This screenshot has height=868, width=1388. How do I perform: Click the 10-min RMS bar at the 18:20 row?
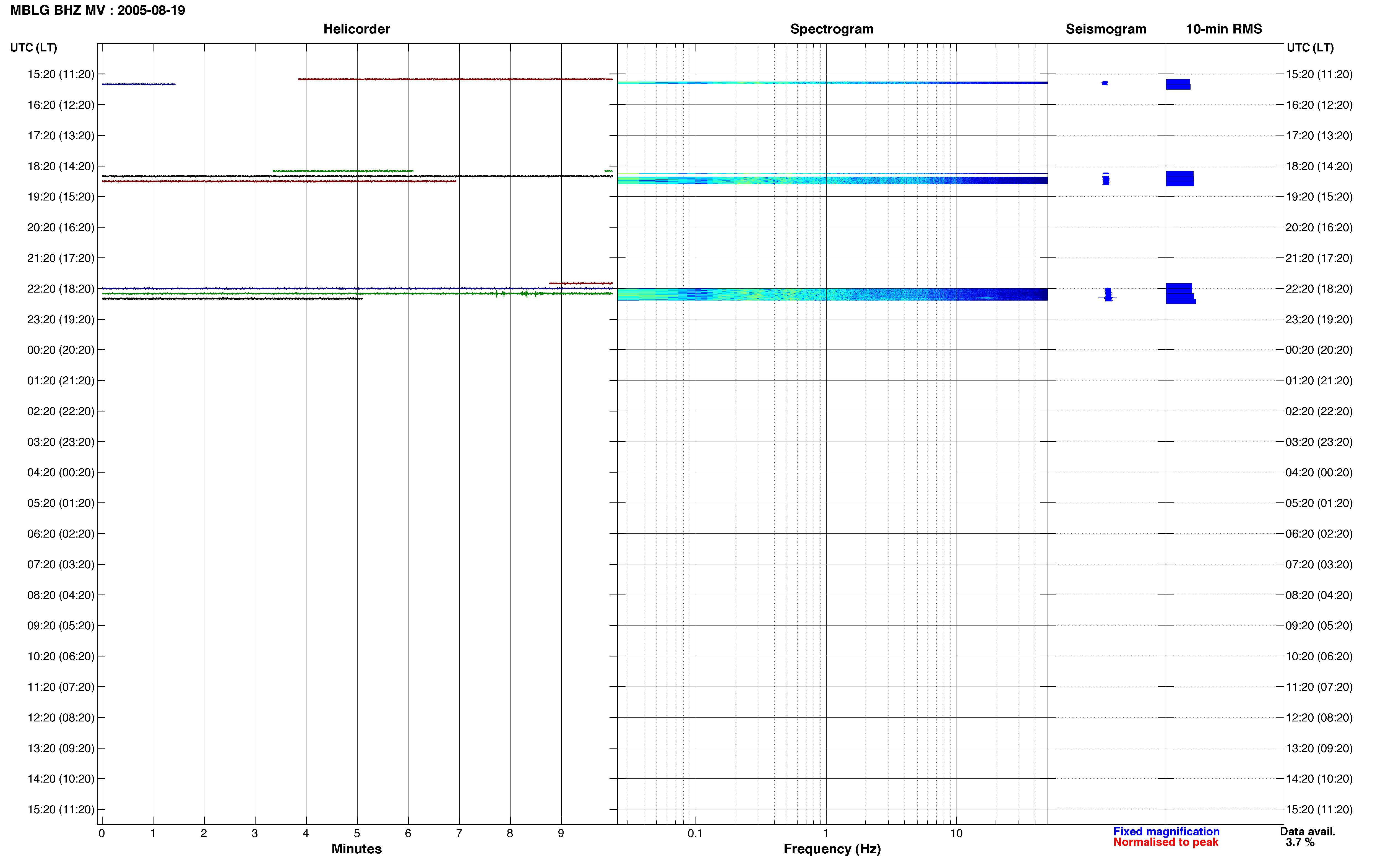(x=1180, y=179)
